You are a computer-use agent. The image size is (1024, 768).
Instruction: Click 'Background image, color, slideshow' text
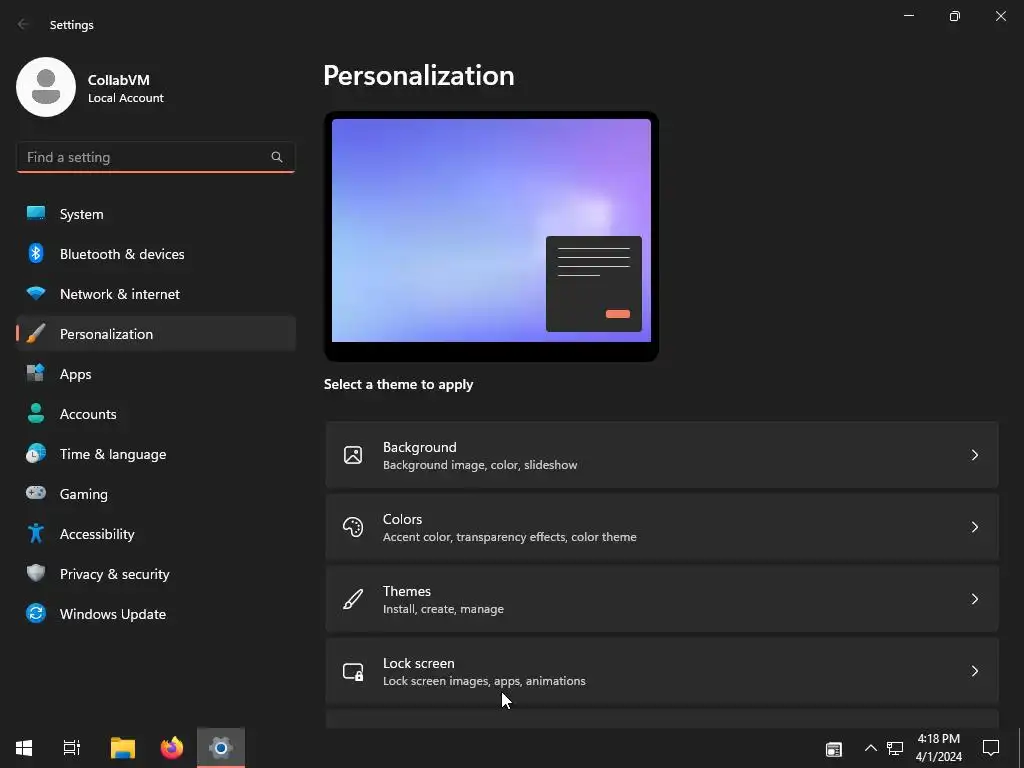(x=480, y=465)
